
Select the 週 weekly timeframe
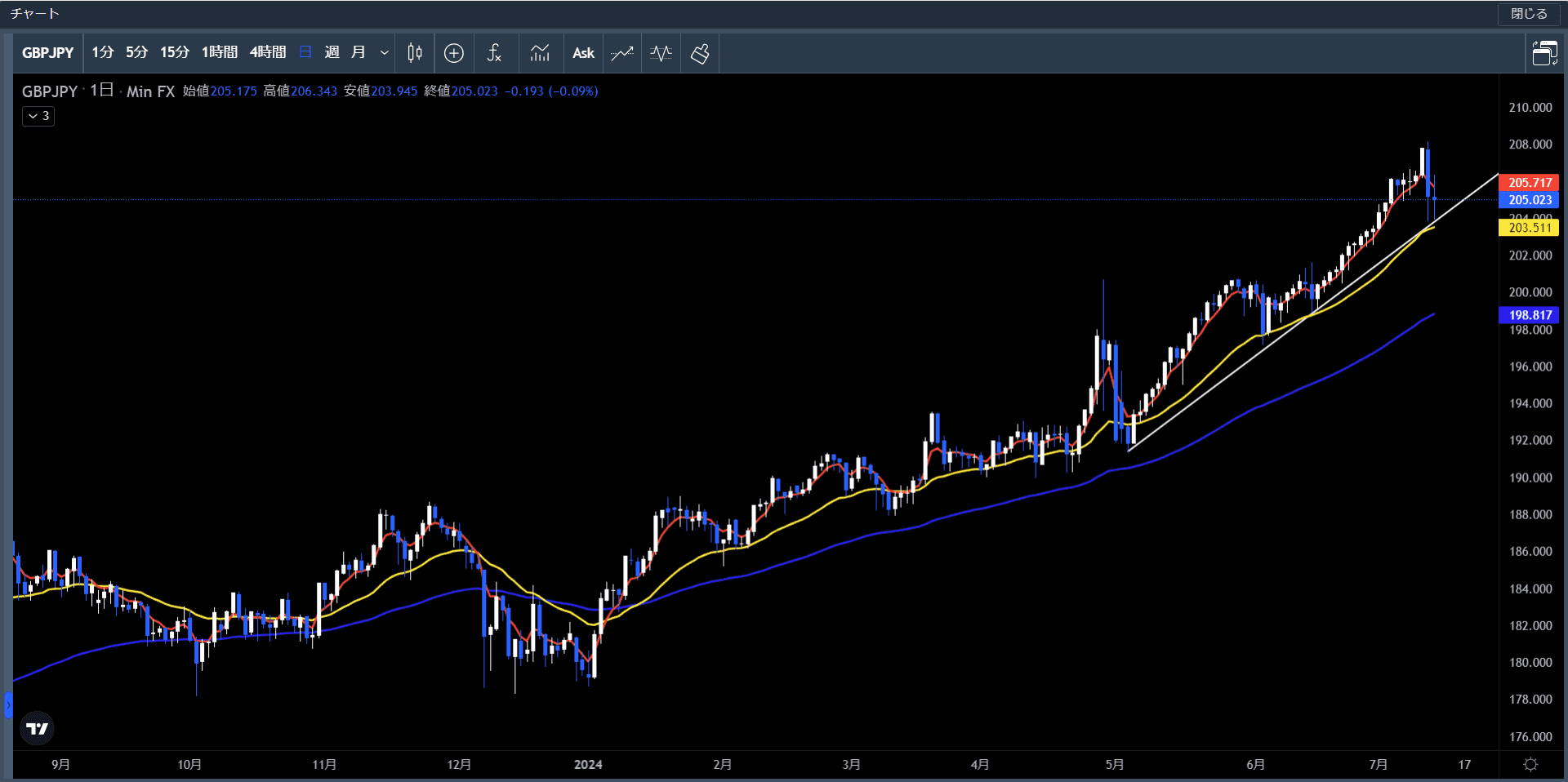(x=332, y=52)
